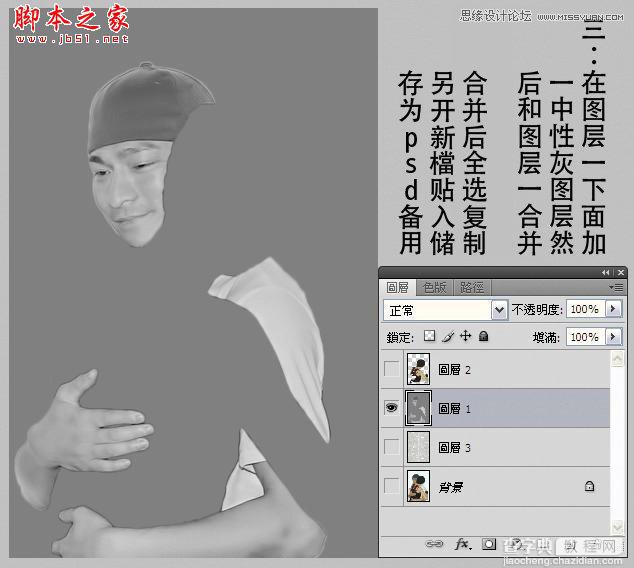
Task: Hide 圖層 1 via eye icon
Action: [391, 408]
